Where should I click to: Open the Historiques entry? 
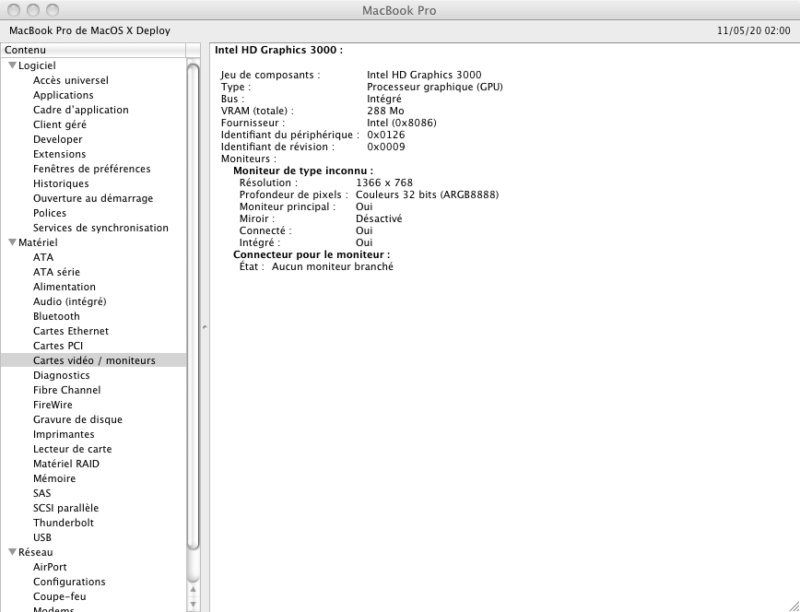click(61, 184)
